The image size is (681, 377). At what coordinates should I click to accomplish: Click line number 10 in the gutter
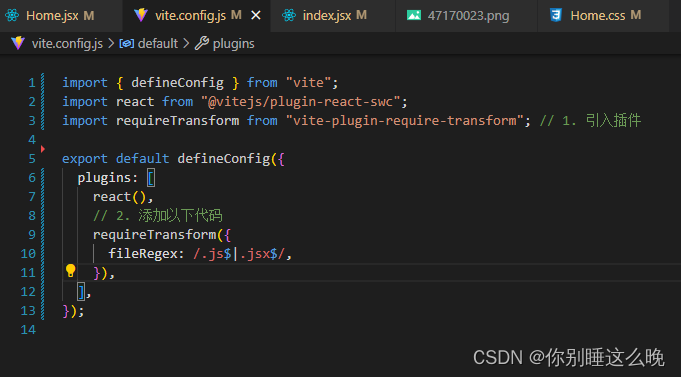click(28, 254)
